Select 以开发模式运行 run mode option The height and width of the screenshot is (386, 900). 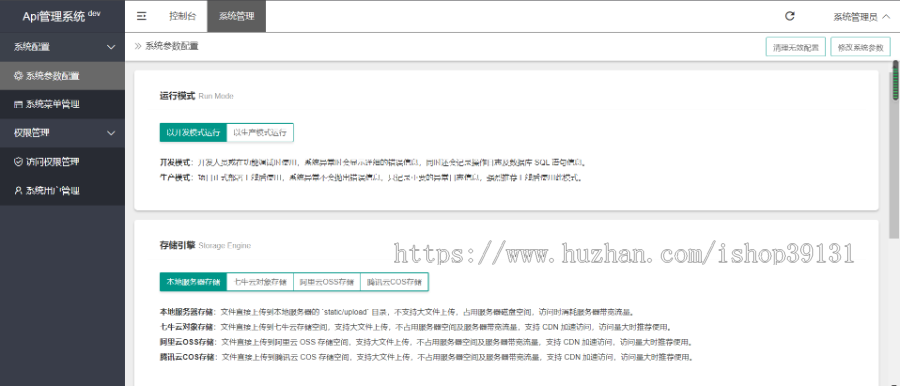pos(193,133)
